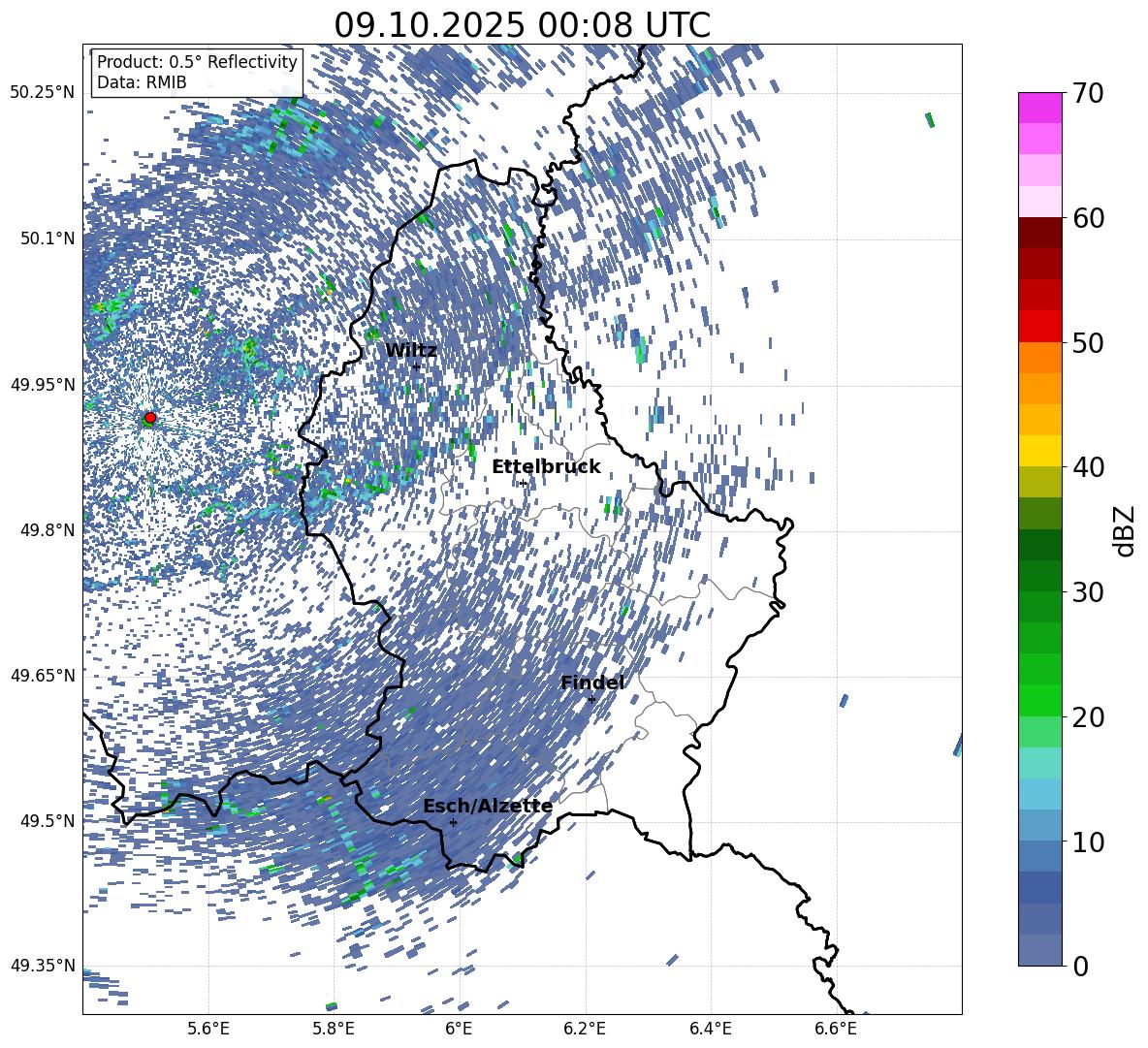Click the Wiltz cross marker
The image size is (1148, 1048).
click(416, 367)
